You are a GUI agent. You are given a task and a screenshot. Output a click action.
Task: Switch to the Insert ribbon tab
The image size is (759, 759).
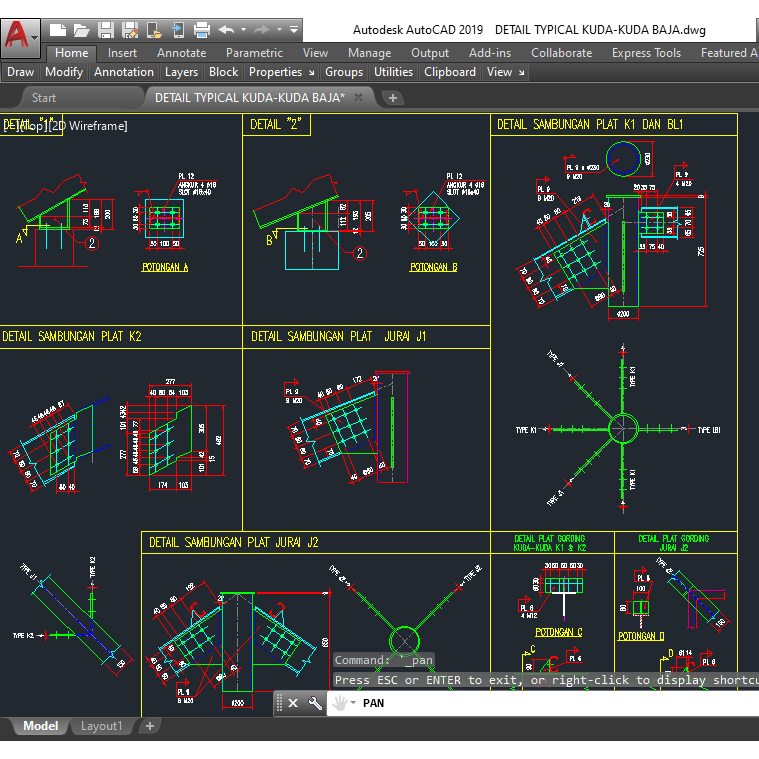[122, 53]
